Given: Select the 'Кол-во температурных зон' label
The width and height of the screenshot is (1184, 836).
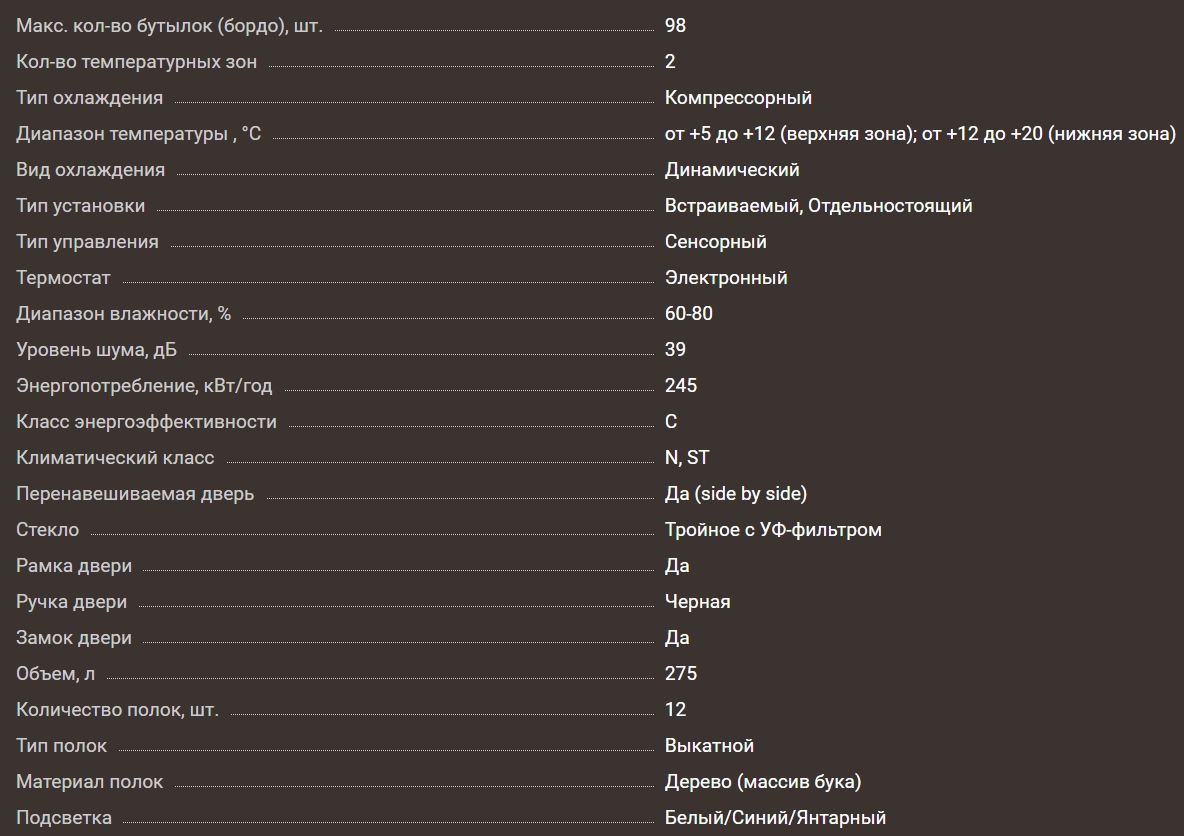Looking at the screenshot, I should click(x=136, y=62).
